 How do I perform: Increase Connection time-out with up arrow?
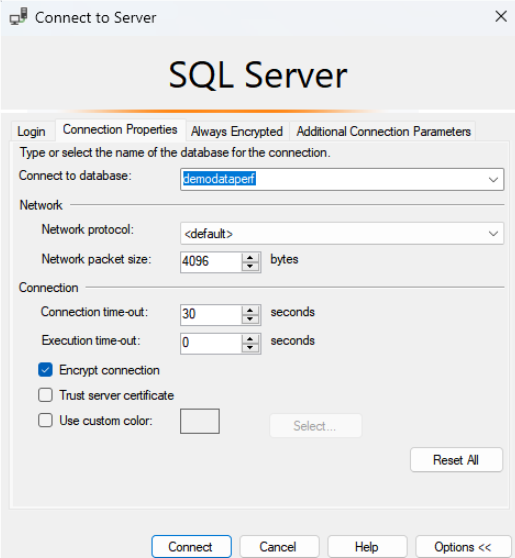250,310
